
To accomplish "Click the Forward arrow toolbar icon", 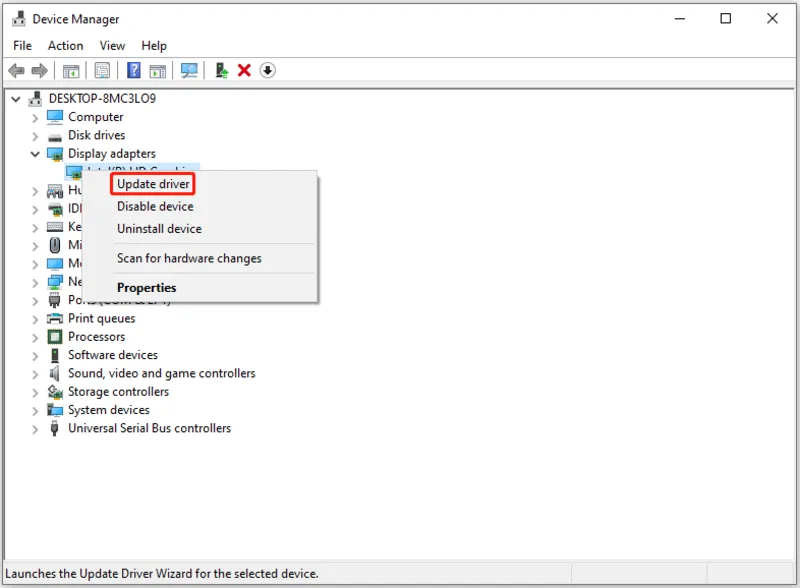I will (39, 70).
